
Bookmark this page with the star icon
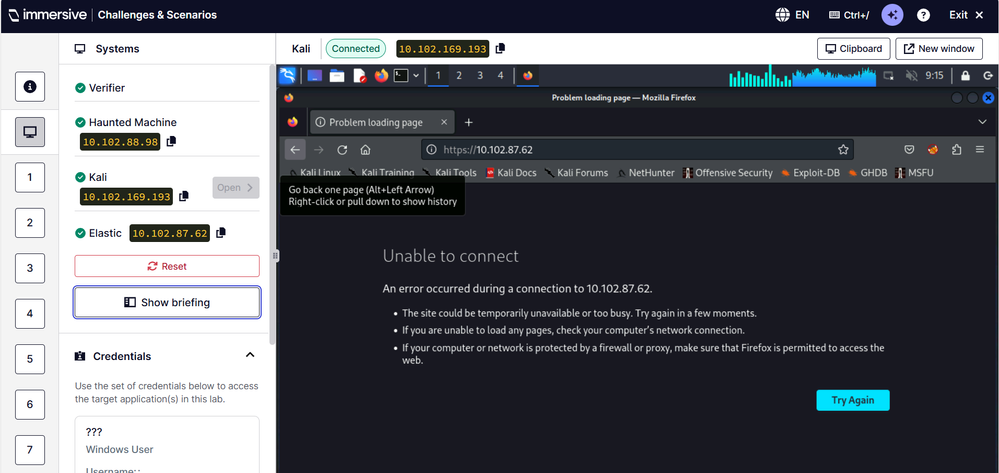[843, 150]
